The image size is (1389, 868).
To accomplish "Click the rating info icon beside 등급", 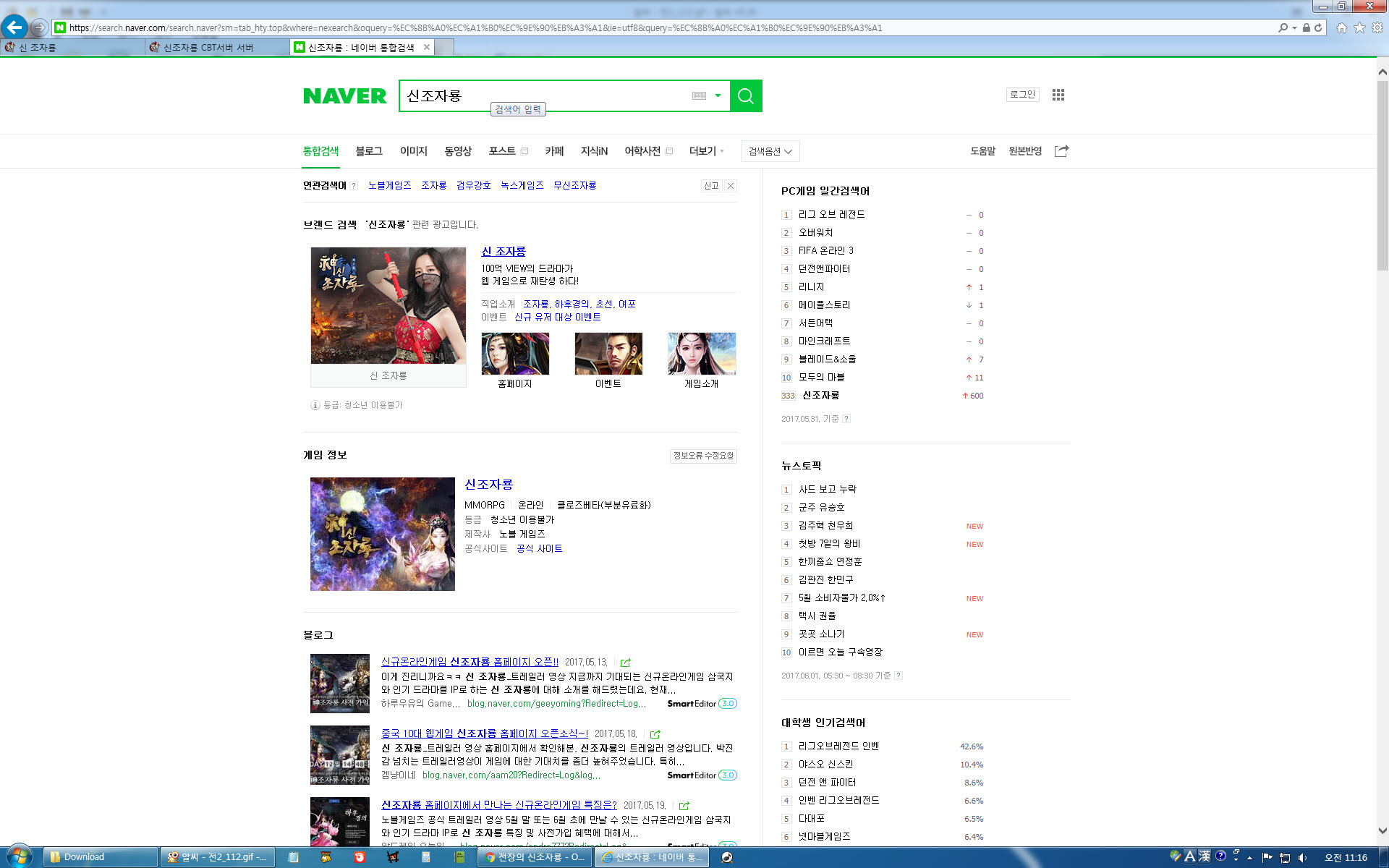I will pos(315,405).
